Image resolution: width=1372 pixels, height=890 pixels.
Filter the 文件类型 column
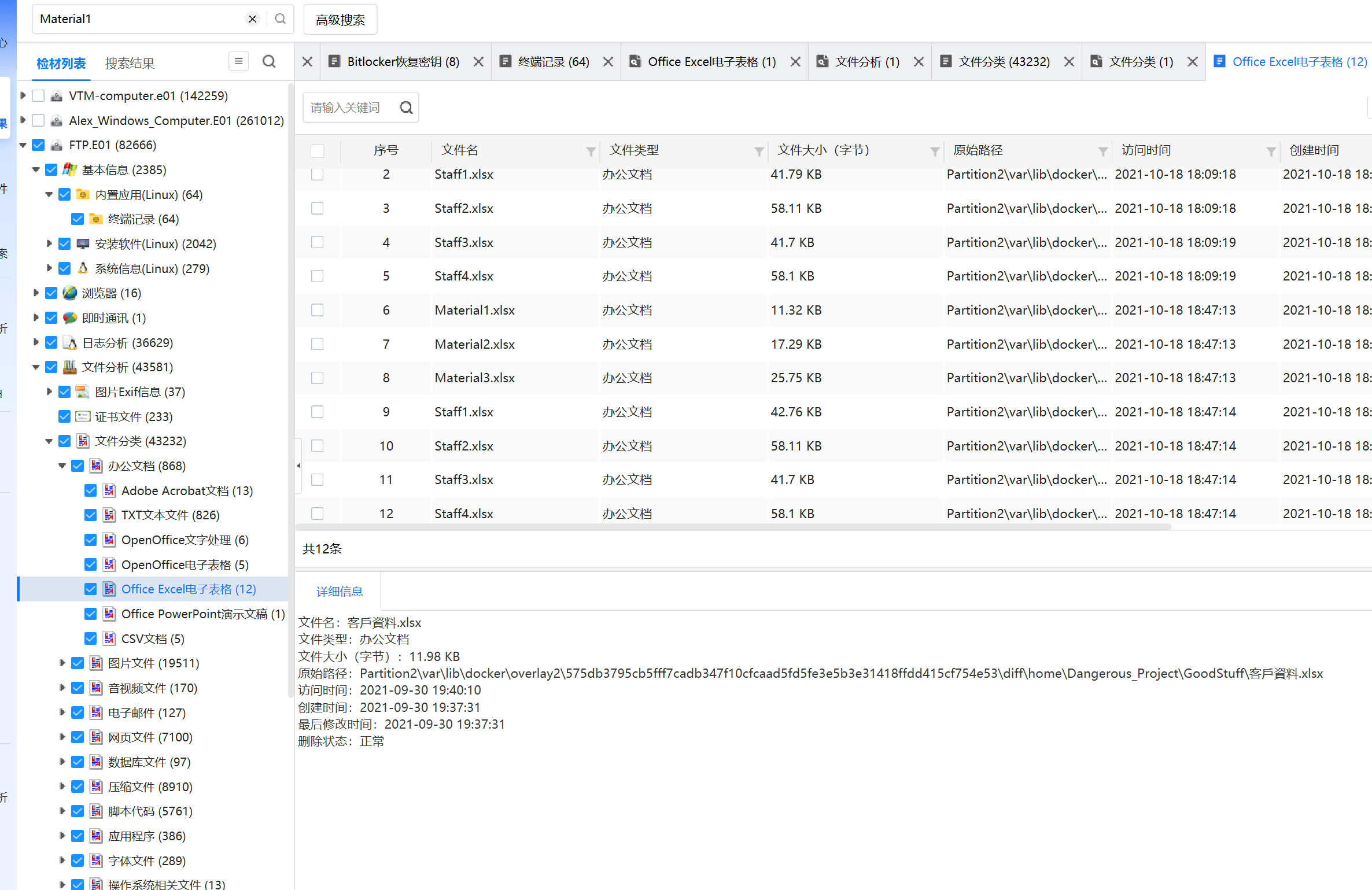pos(759,152)
